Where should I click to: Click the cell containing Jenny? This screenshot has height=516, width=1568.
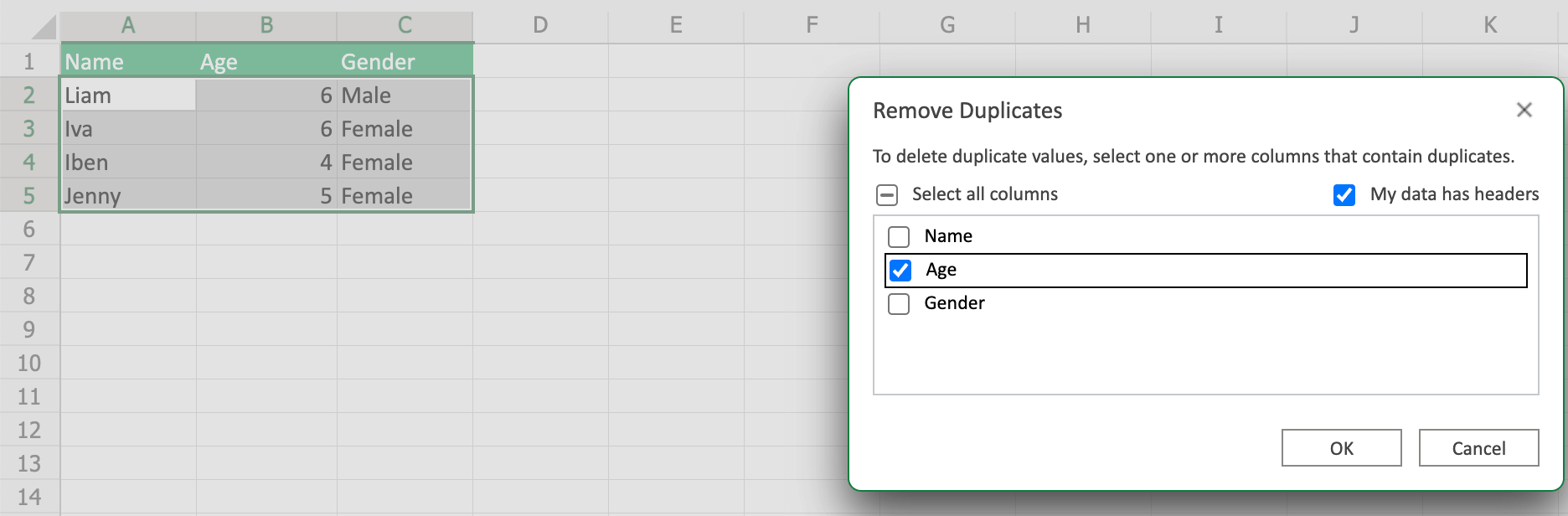pyautogui.click(x=128, y=196)
